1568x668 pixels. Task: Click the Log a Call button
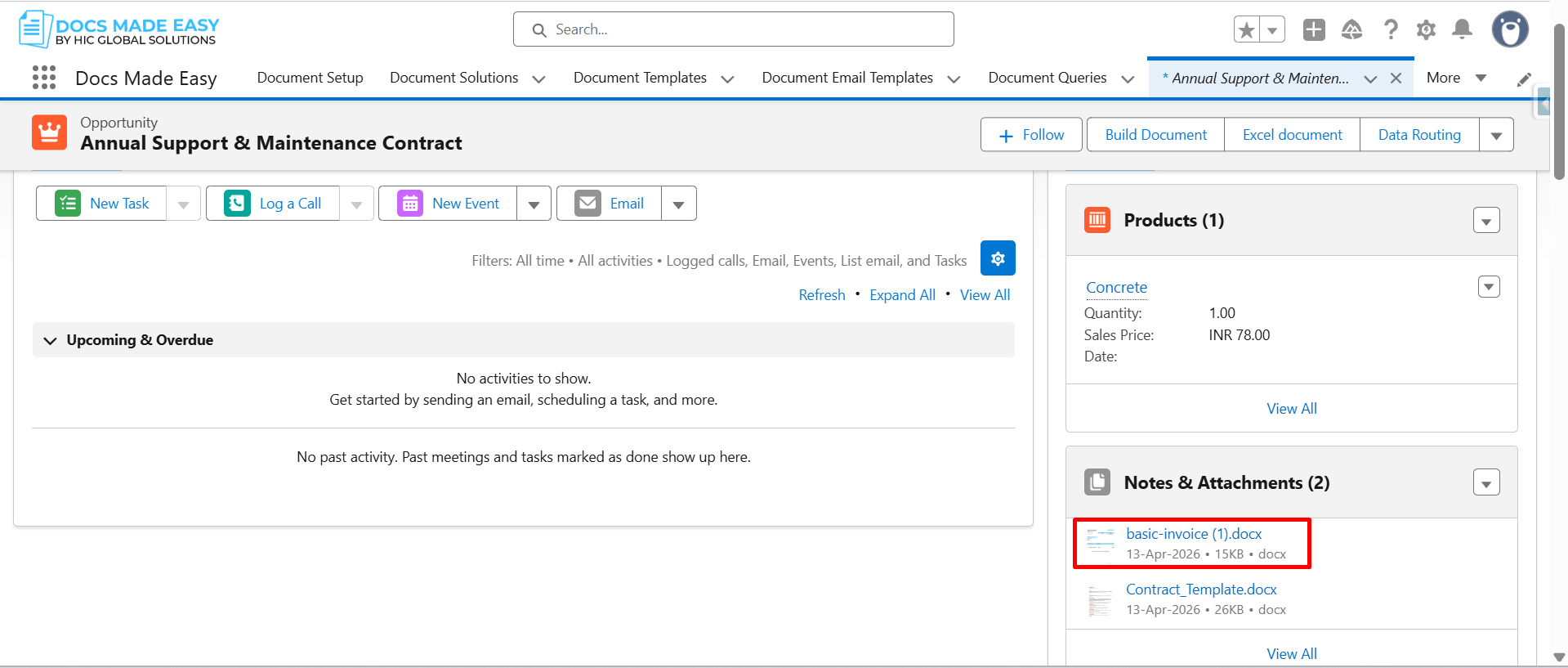coord(273,203)
